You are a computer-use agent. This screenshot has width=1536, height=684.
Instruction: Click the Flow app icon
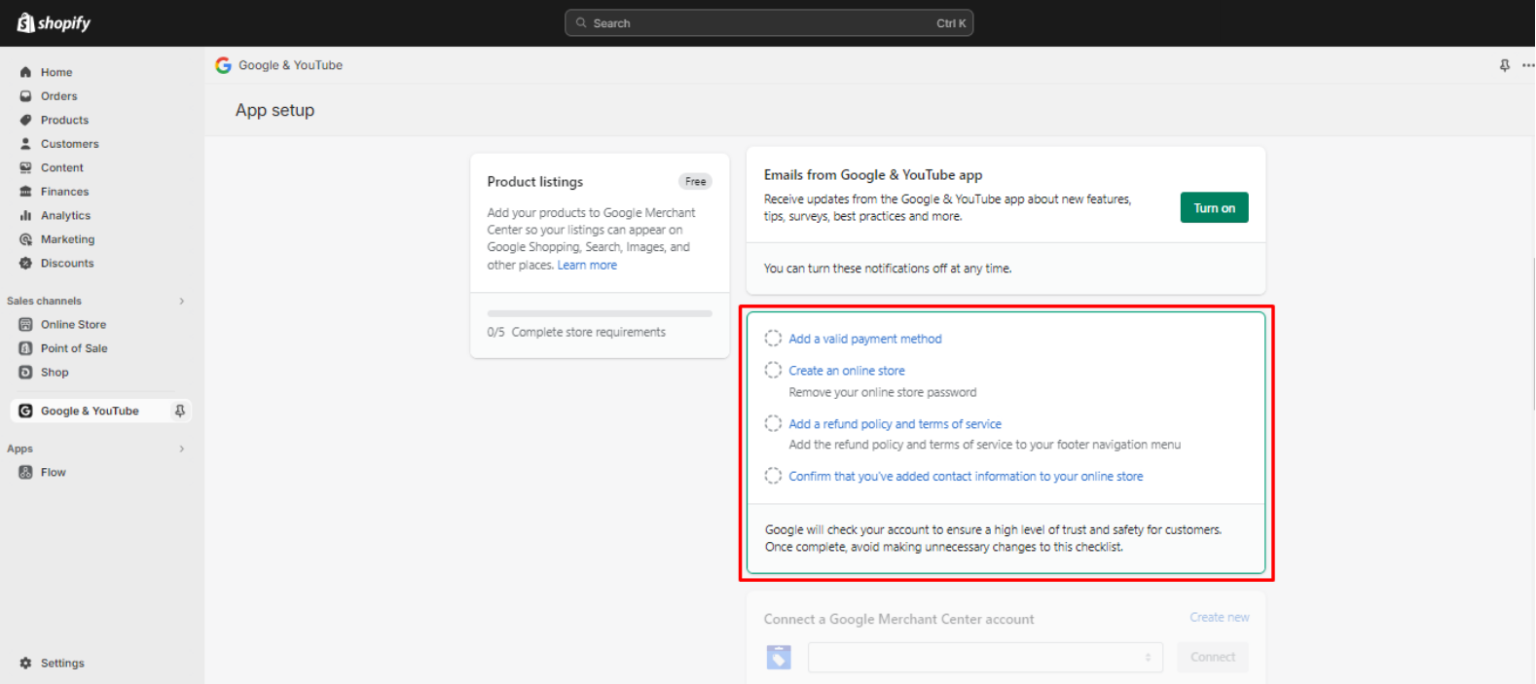[x=26, y=473]
